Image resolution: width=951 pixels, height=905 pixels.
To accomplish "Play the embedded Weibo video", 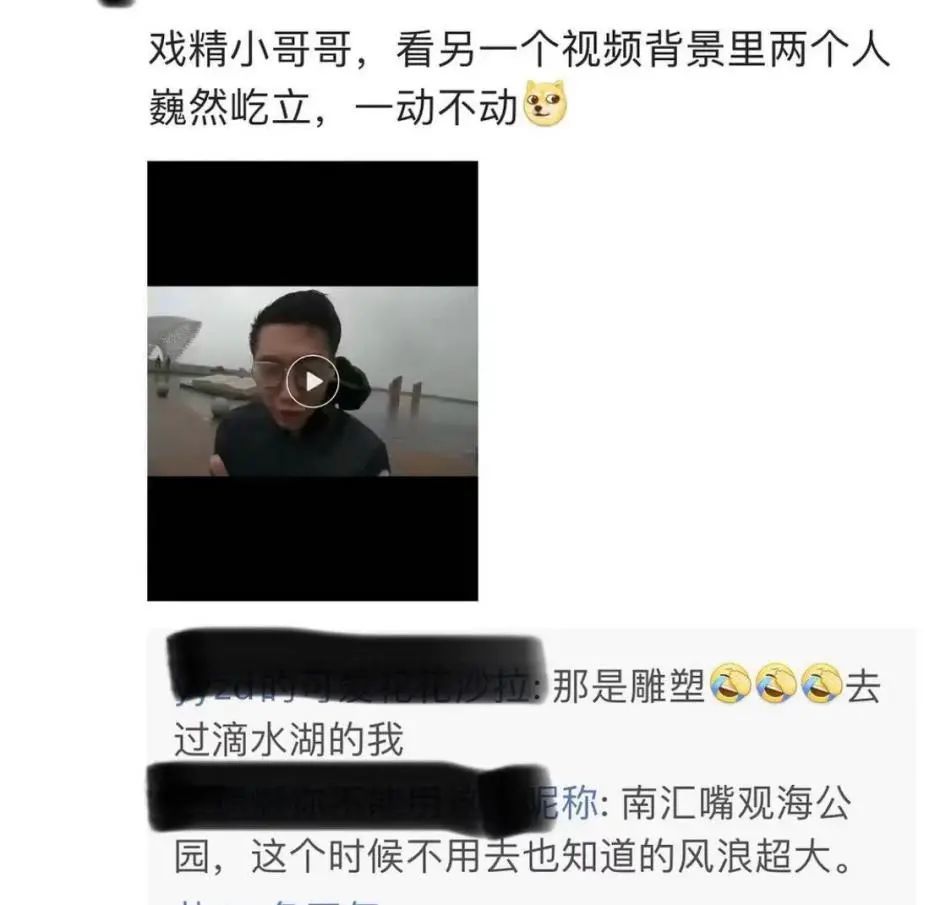I will point(312,382).
